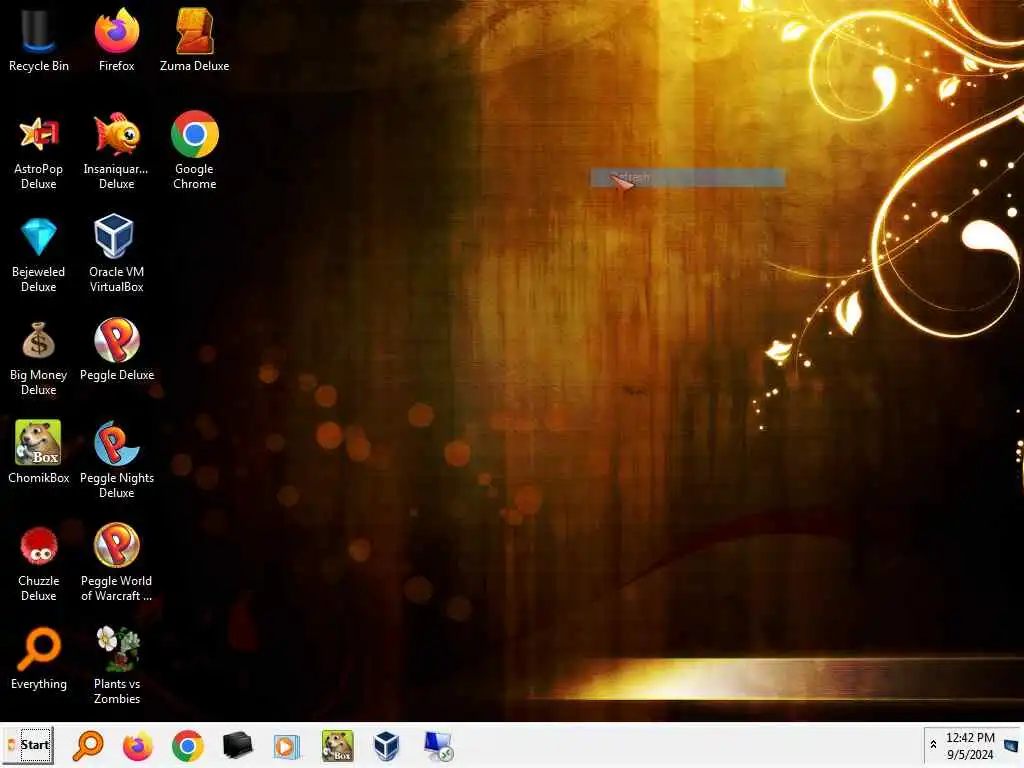Choose Refresh in the context menu
This screenshot has height=768, width=1024.
pyautogui.click(x=688, y=178)
